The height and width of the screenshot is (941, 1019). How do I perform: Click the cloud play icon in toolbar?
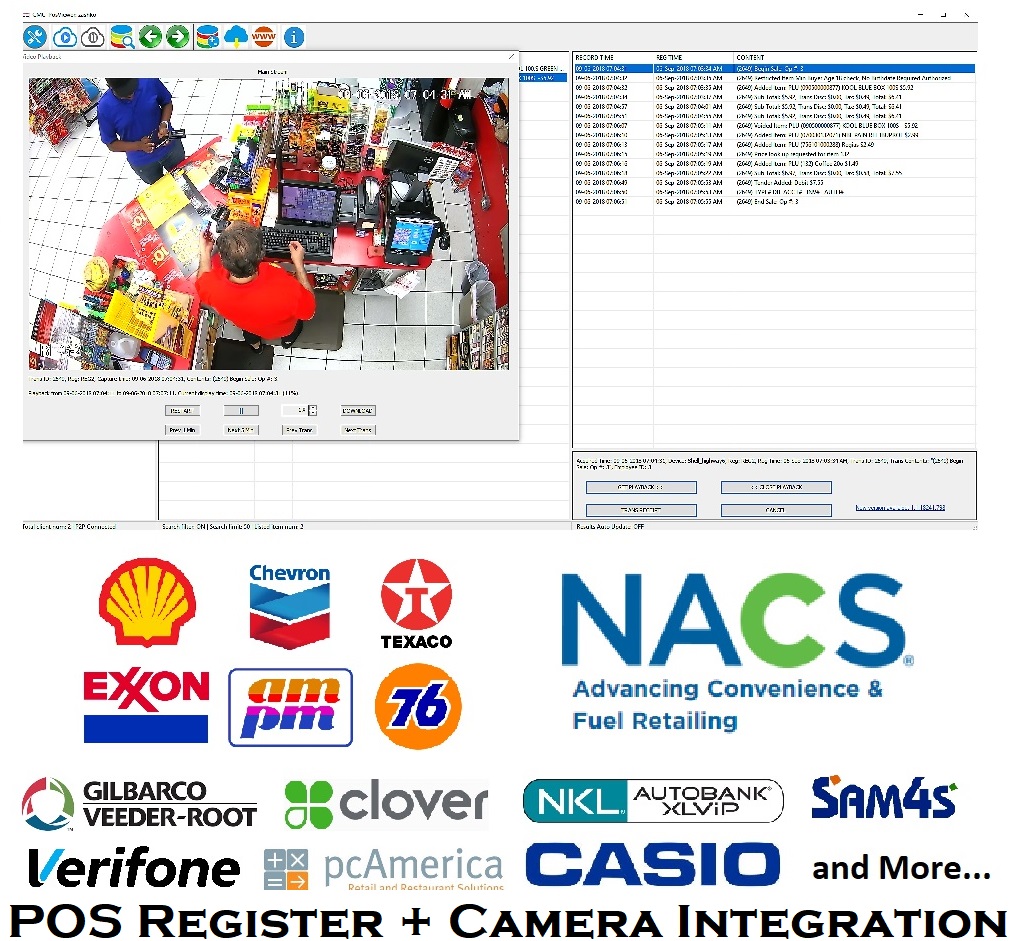(x=64, y=37)
